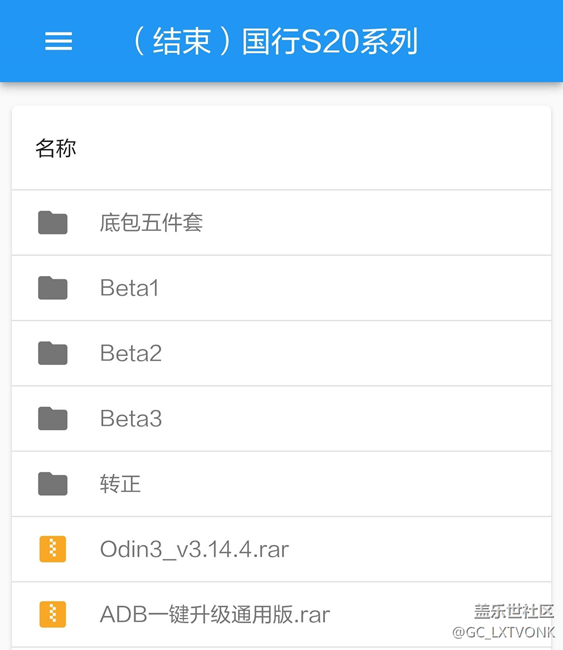Click the ADB一键升级通用版.rar archive icon
The height and width of the screenshot is (650, 563).
click(x=53, y=614)
